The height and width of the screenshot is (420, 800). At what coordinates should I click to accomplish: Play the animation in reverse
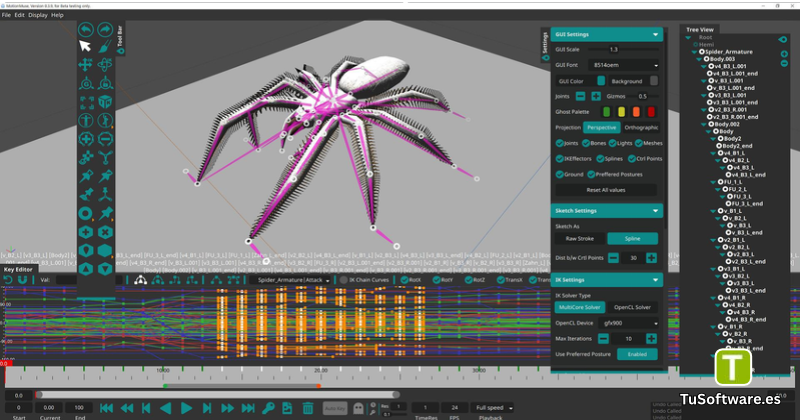coord(165,408)
